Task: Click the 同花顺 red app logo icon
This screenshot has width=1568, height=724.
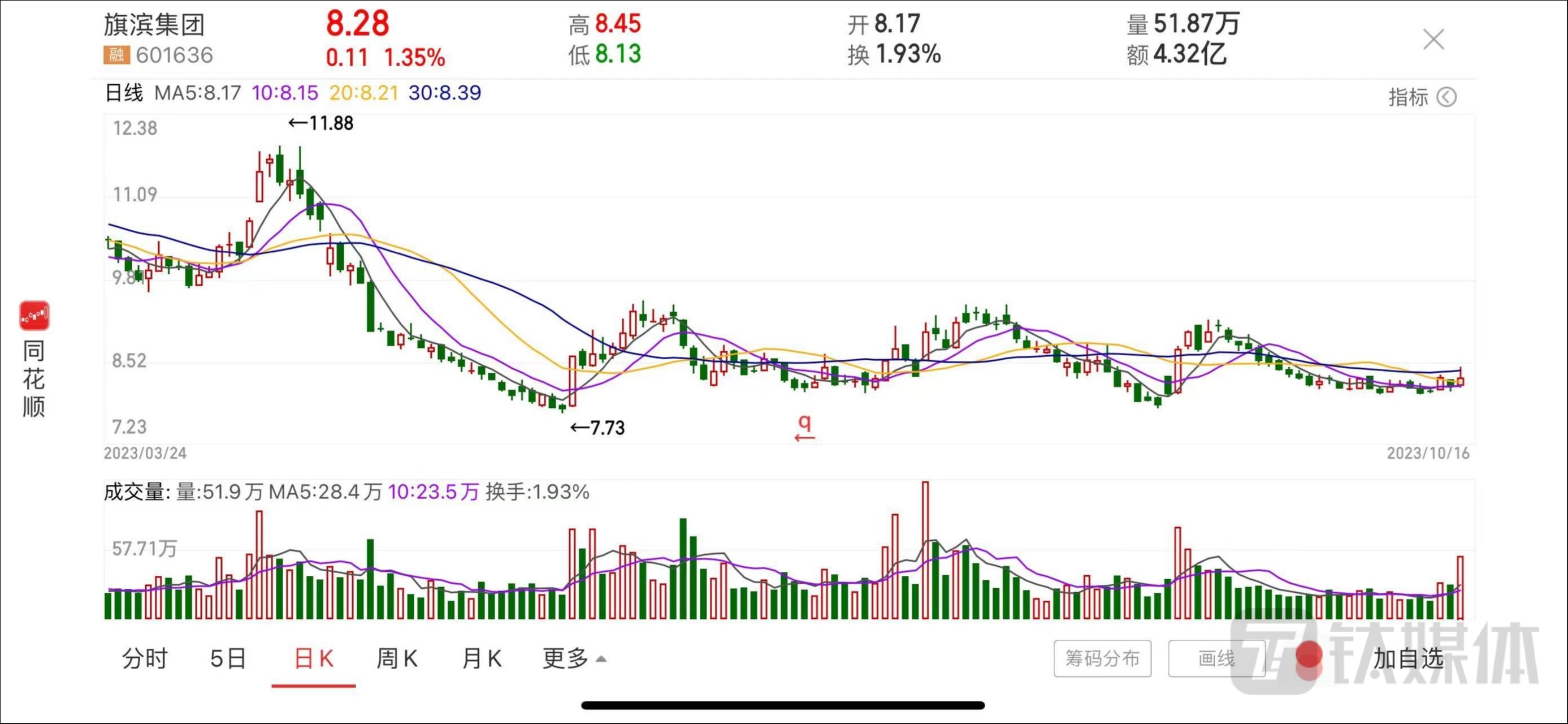Action: click(34, 316)
